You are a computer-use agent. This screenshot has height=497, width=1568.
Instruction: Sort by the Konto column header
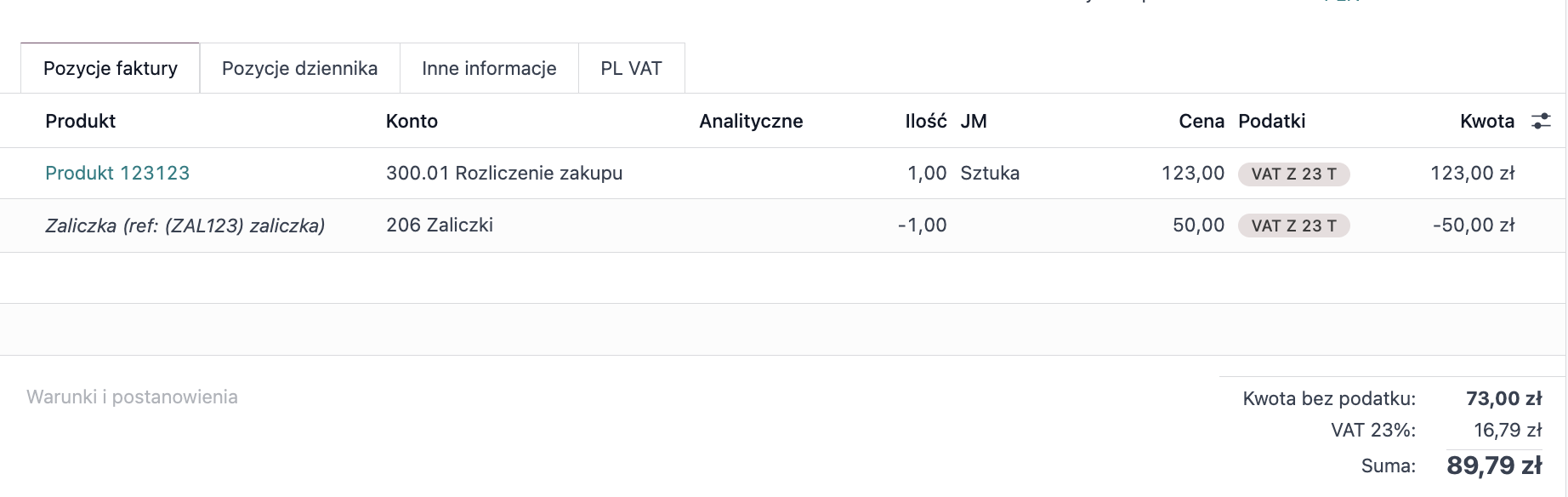coord(412,121)
